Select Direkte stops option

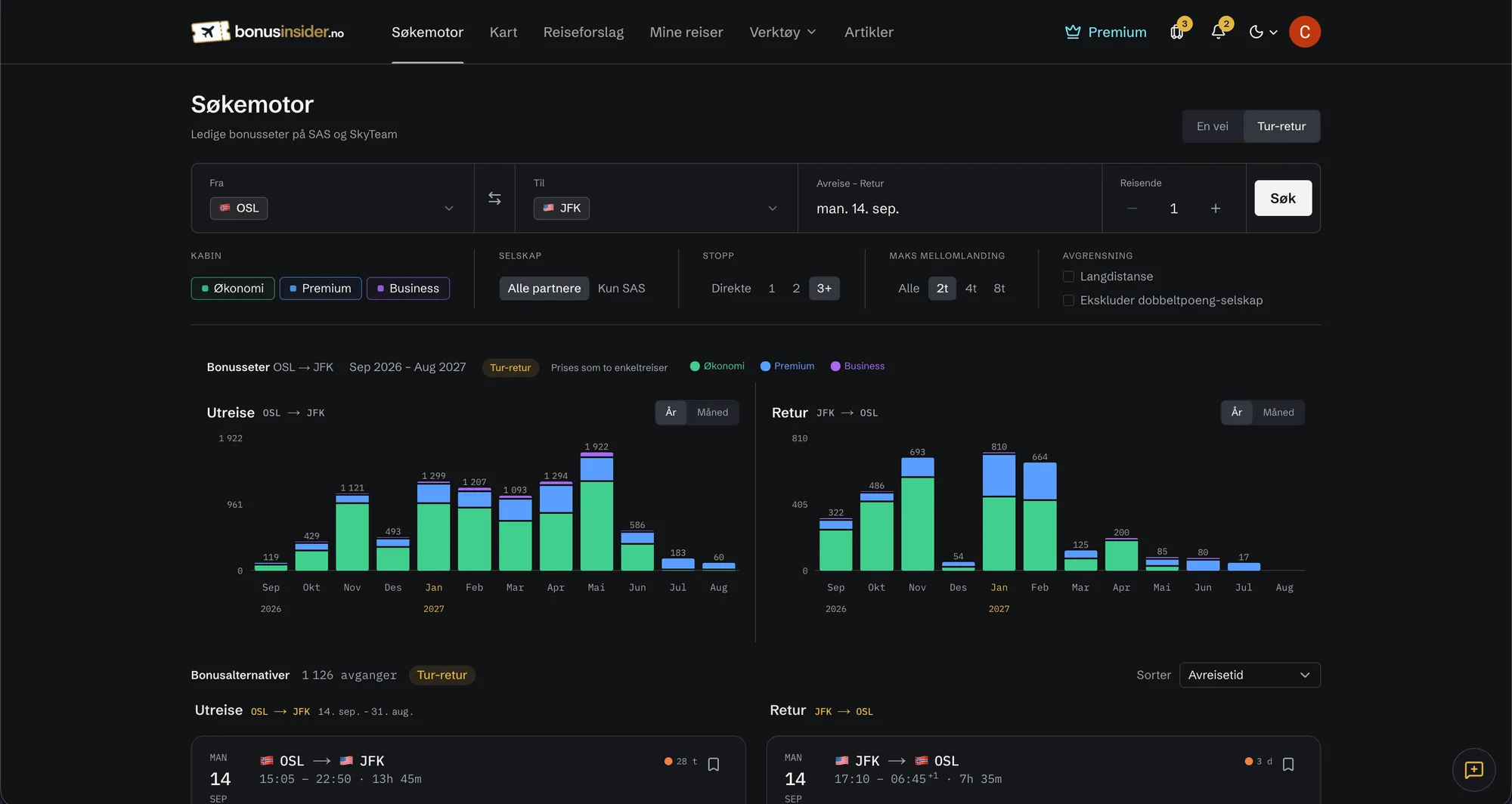click(x=731, y=288)
